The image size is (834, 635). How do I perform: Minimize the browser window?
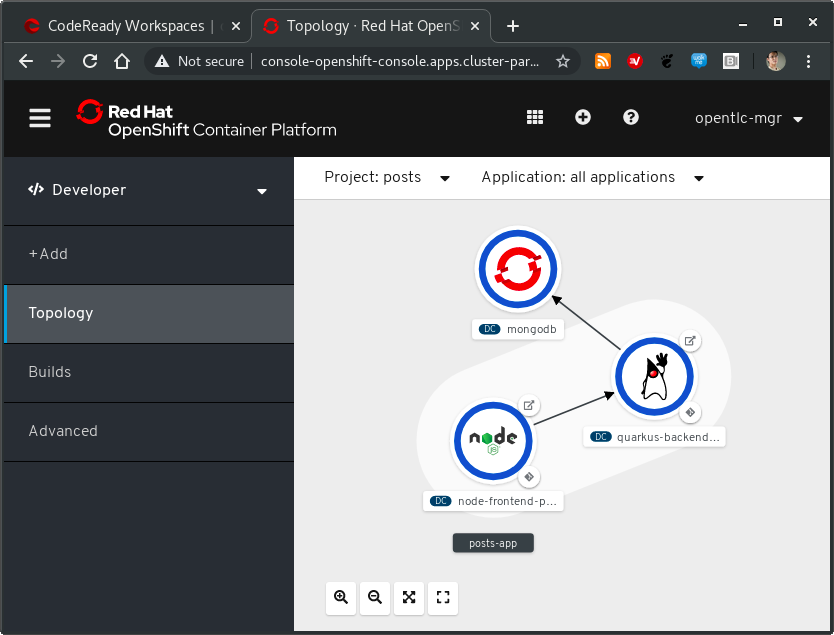[x=743, y=24]
